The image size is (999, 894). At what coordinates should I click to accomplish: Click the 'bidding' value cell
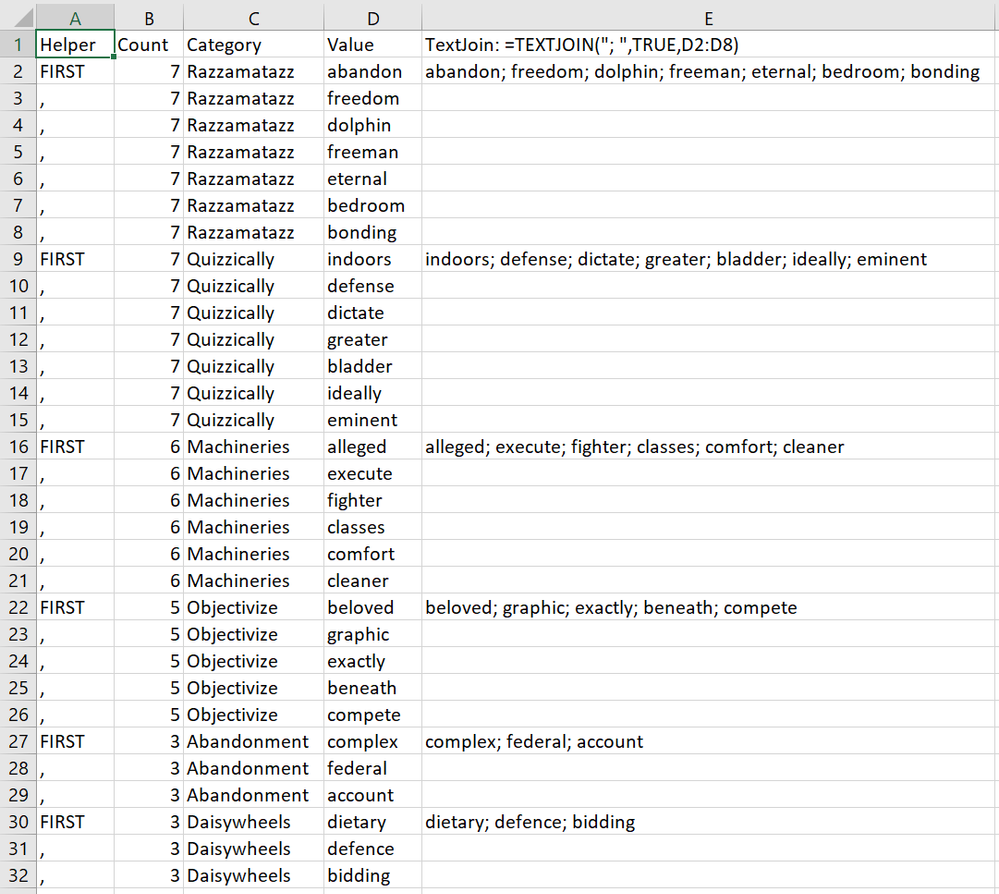pyautogui.click(x=373, y=876)
